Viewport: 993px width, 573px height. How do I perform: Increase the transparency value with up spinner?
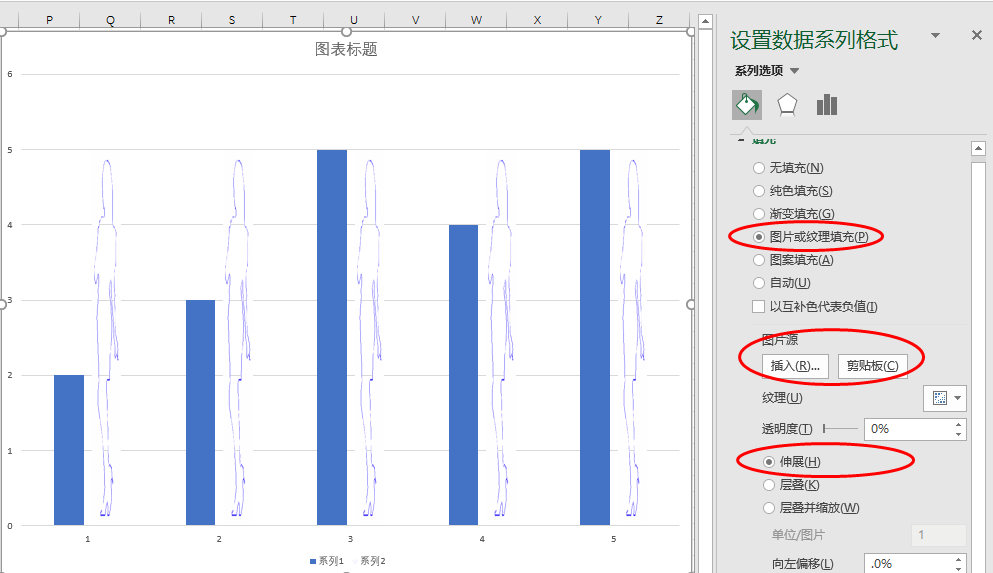960,423
